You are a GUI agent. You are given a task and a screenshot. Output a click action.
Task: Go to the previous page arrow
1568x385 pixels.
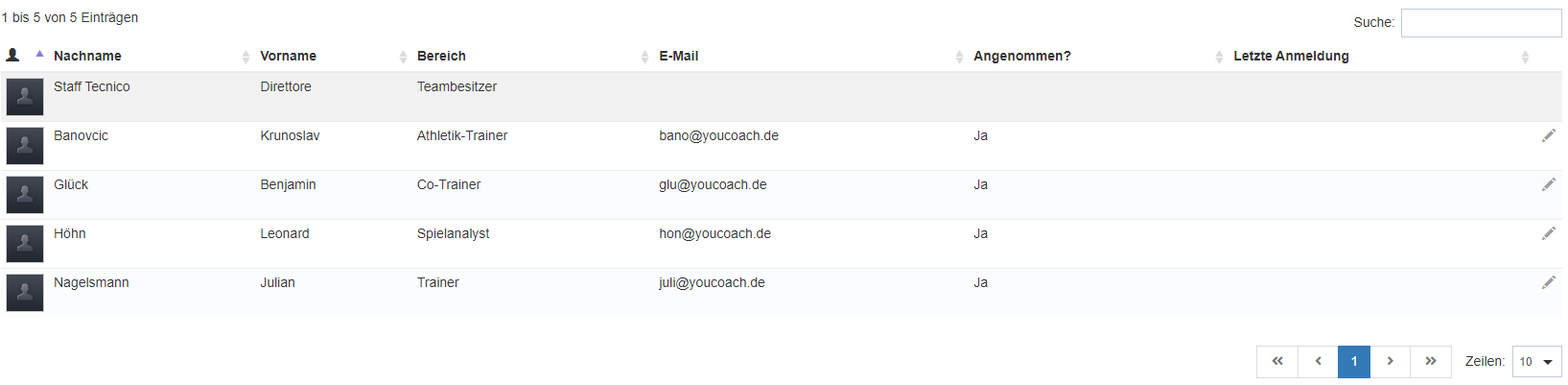1318,362
